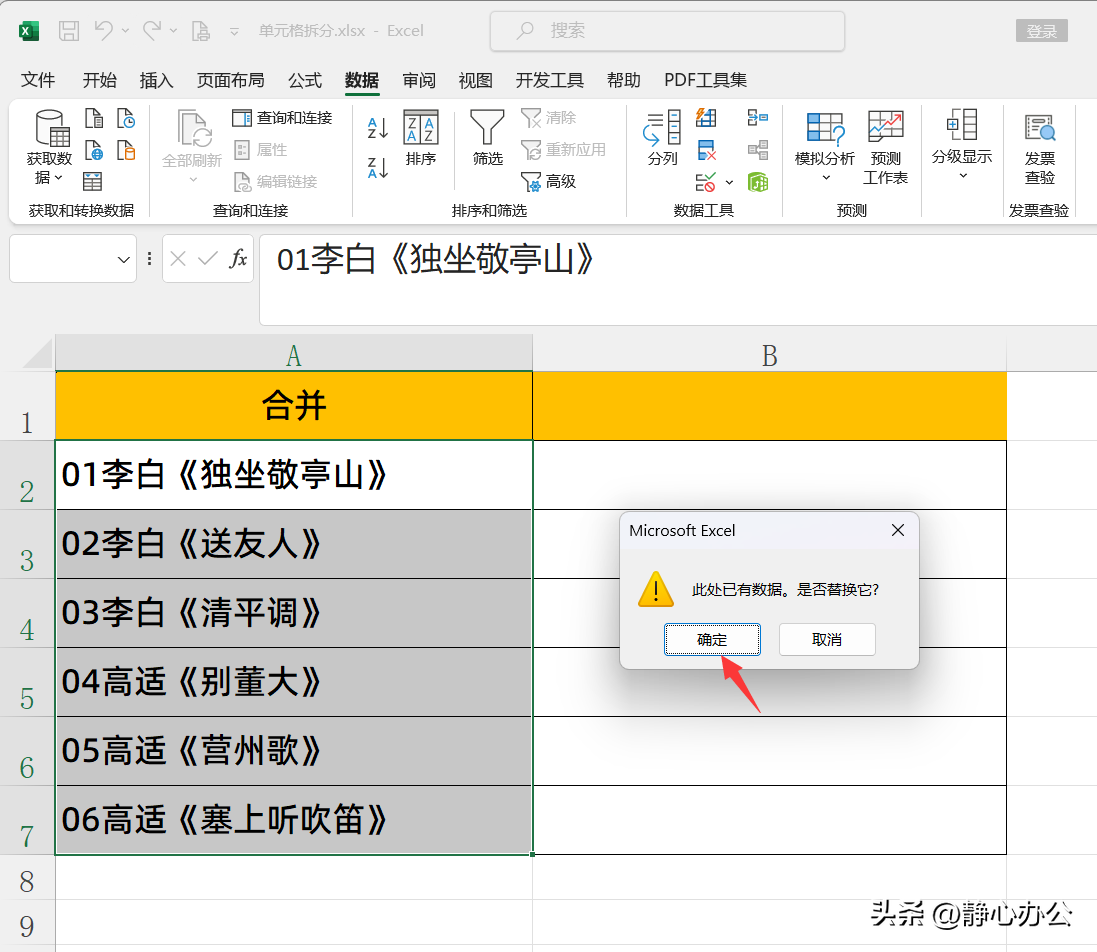Select cell with 02李白《送友人》

(294, 544)
